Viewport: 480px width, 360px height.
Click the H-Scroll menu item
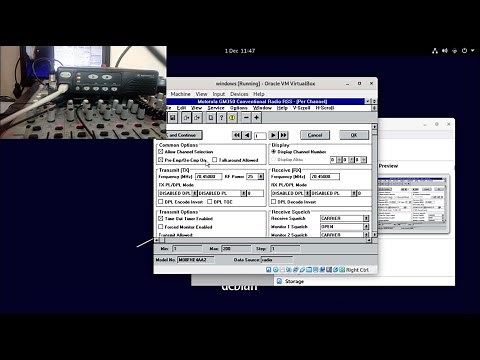325,108
